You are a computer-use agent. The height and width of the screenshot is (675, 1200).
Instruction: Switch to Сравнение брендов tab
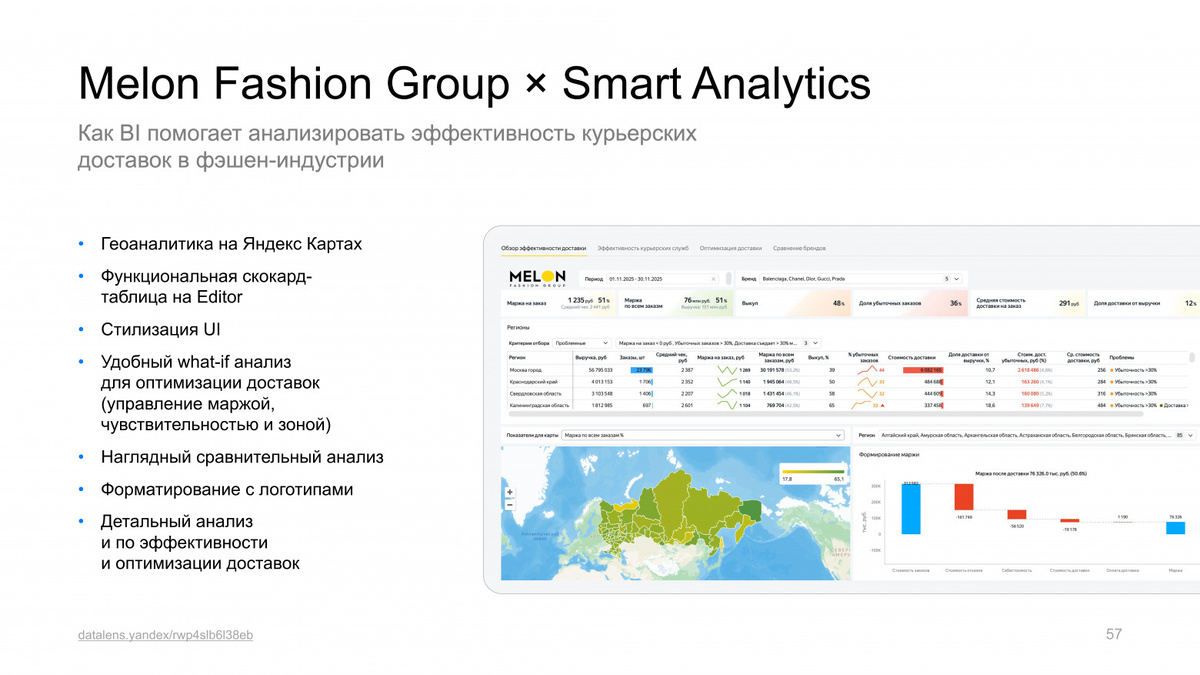799,248
